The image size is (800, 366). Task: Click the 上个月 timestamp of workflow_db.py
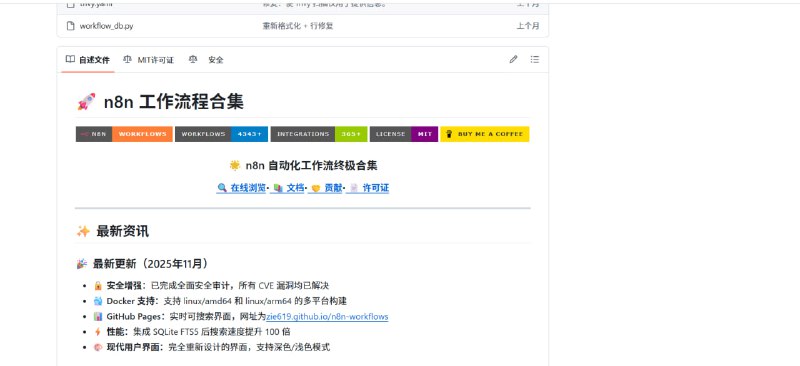coord(528,26)
